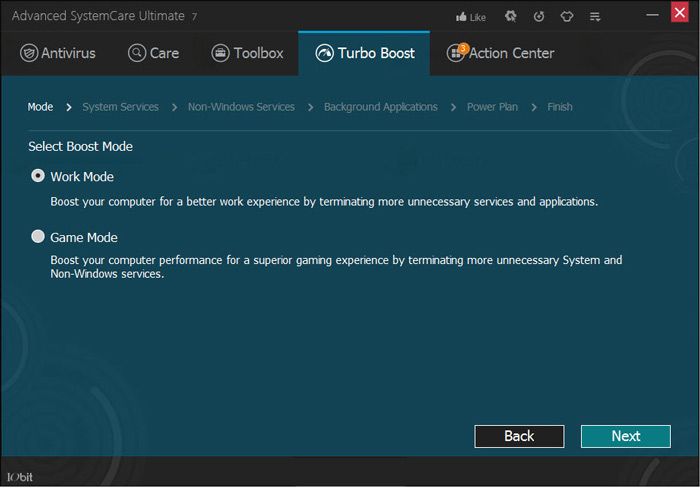Click the Game Mode label text
This screenshot has height=487, width=700.
[84, 237]
